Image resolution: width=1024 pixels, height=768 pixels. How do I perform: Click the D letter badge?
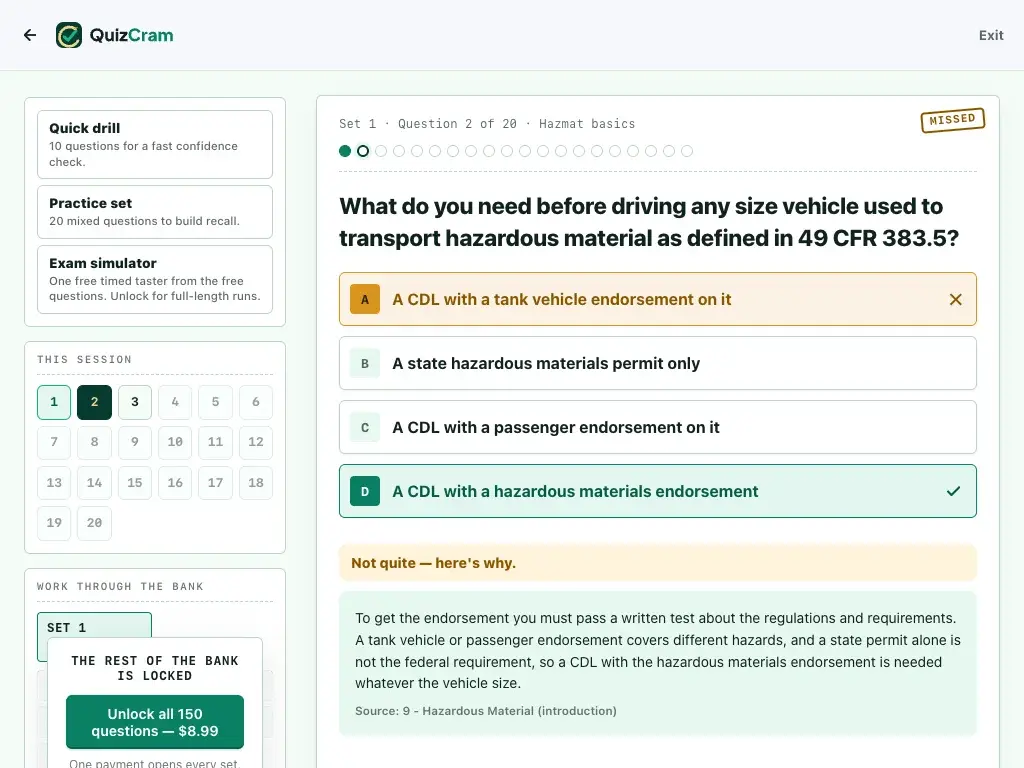click(365, 492)
